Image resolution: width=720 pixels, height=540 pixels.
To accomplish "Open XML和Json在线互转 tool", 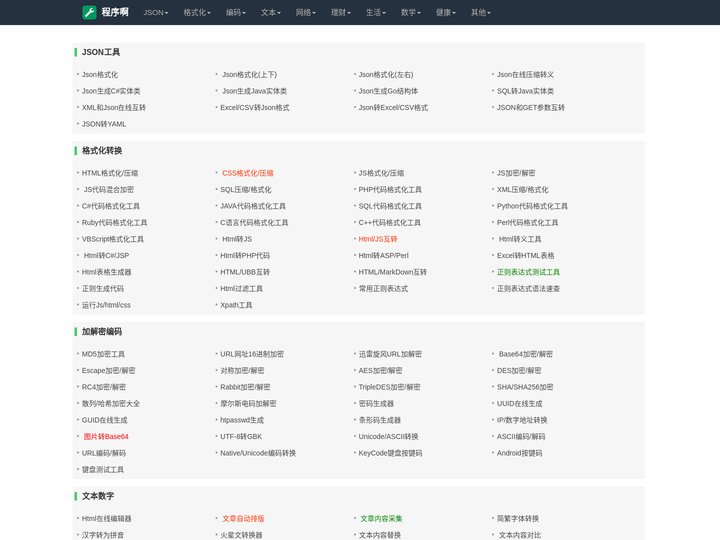I will [x=113, y=107].
